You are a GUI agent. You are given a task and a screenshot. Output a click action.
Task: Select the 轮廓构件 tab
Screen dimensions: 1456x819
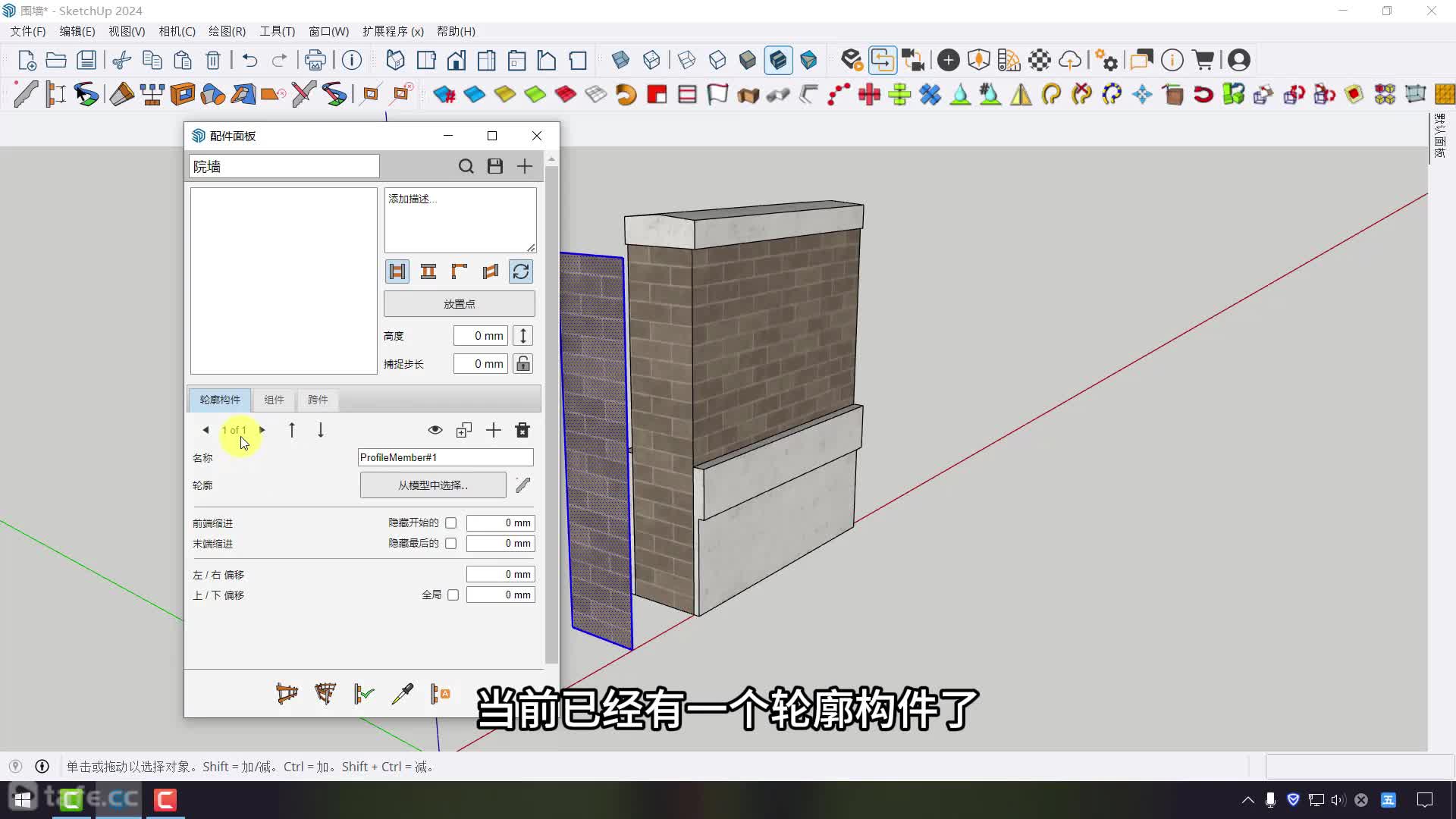coord(220,400)
